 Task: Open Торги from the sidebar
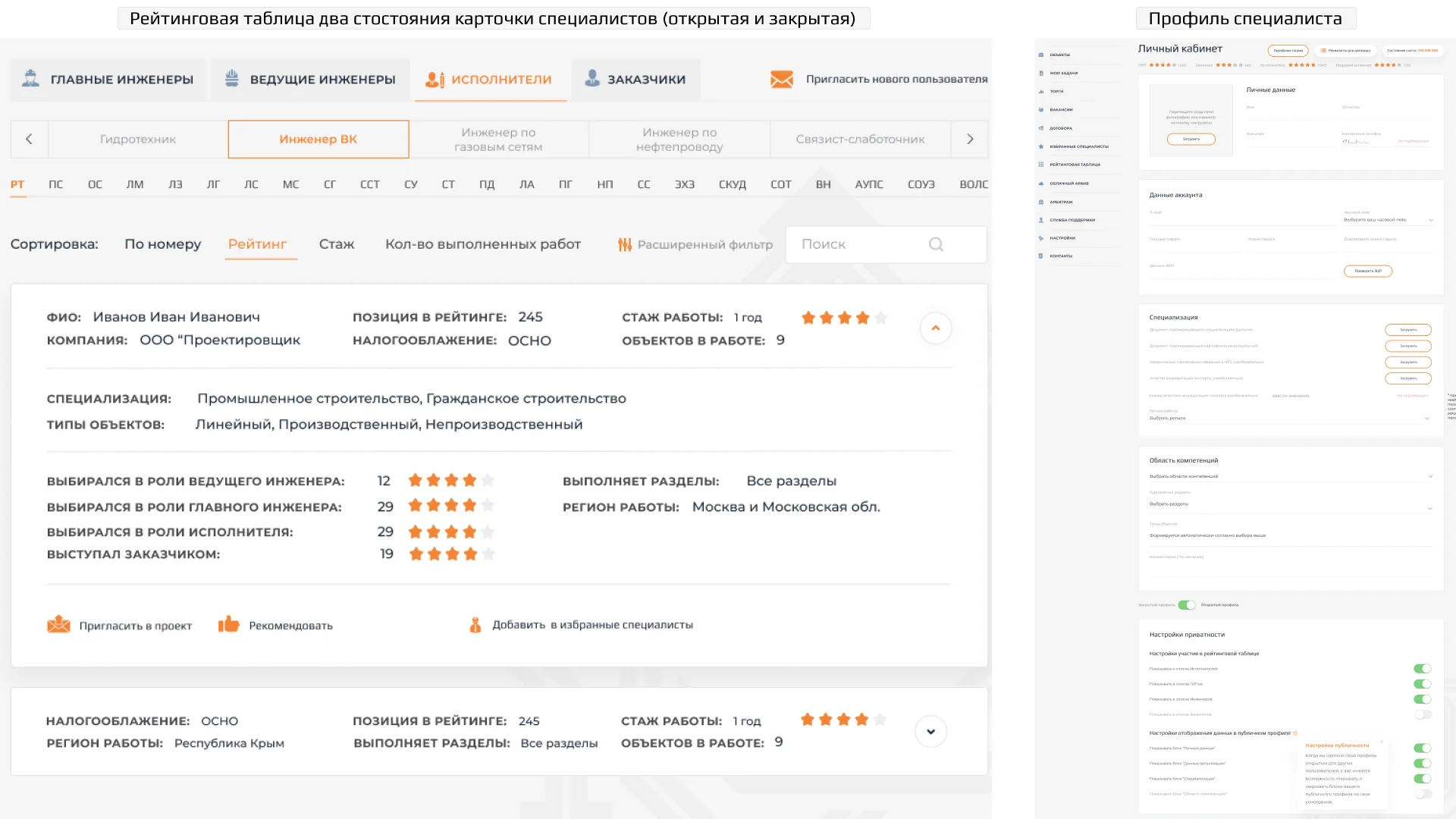click(x=1062, y=91)
